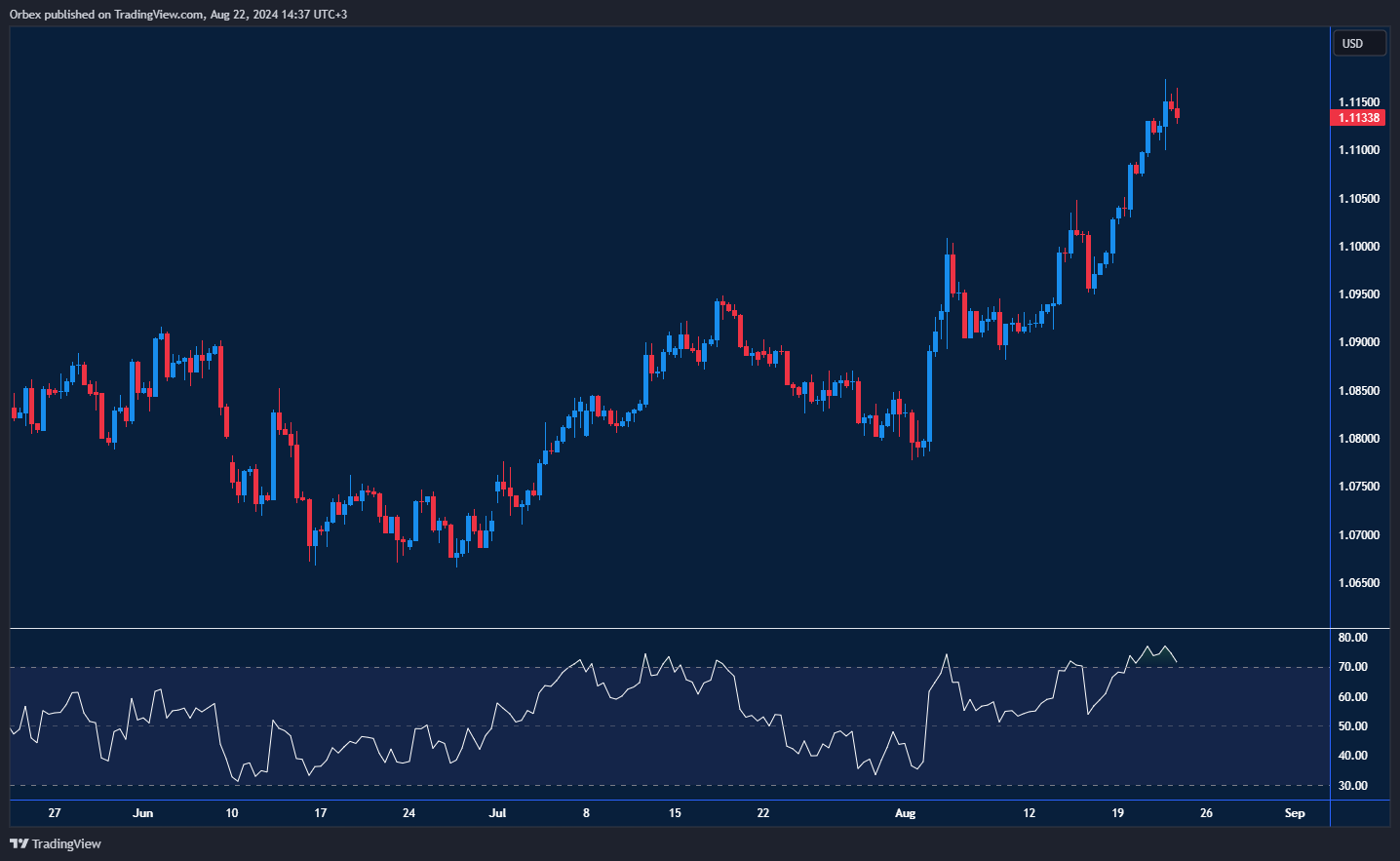Viewport: 1400px width, 861px height.
Task: Select the Aug label on the time axis
Action: coord(905,812)
